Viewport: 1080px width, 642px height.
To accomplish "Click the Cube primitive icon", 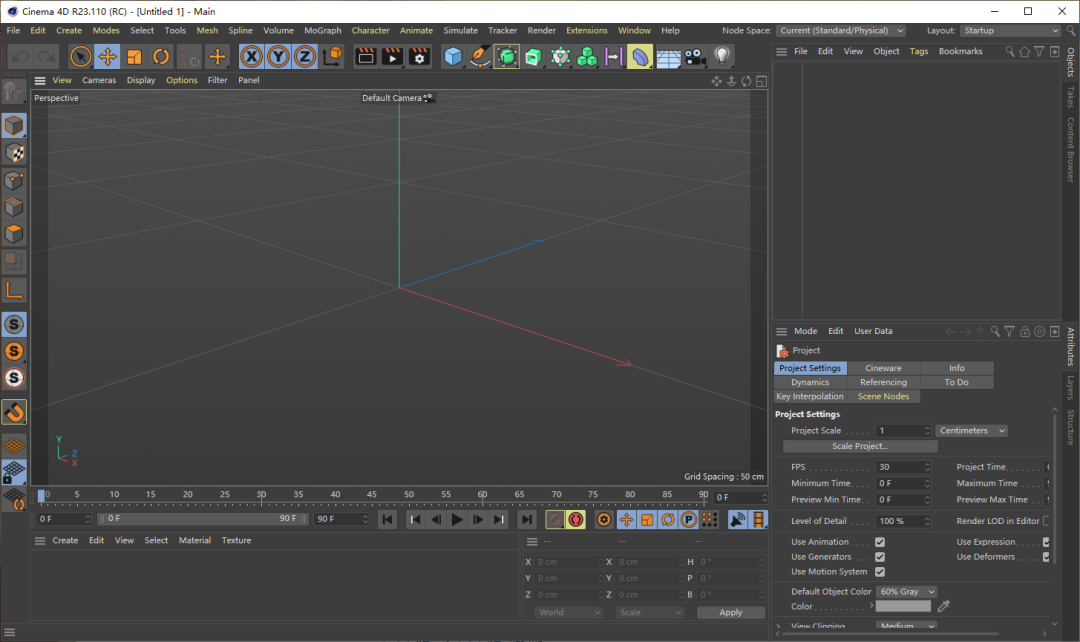I will pyautogui.click(x=454, y=57).
